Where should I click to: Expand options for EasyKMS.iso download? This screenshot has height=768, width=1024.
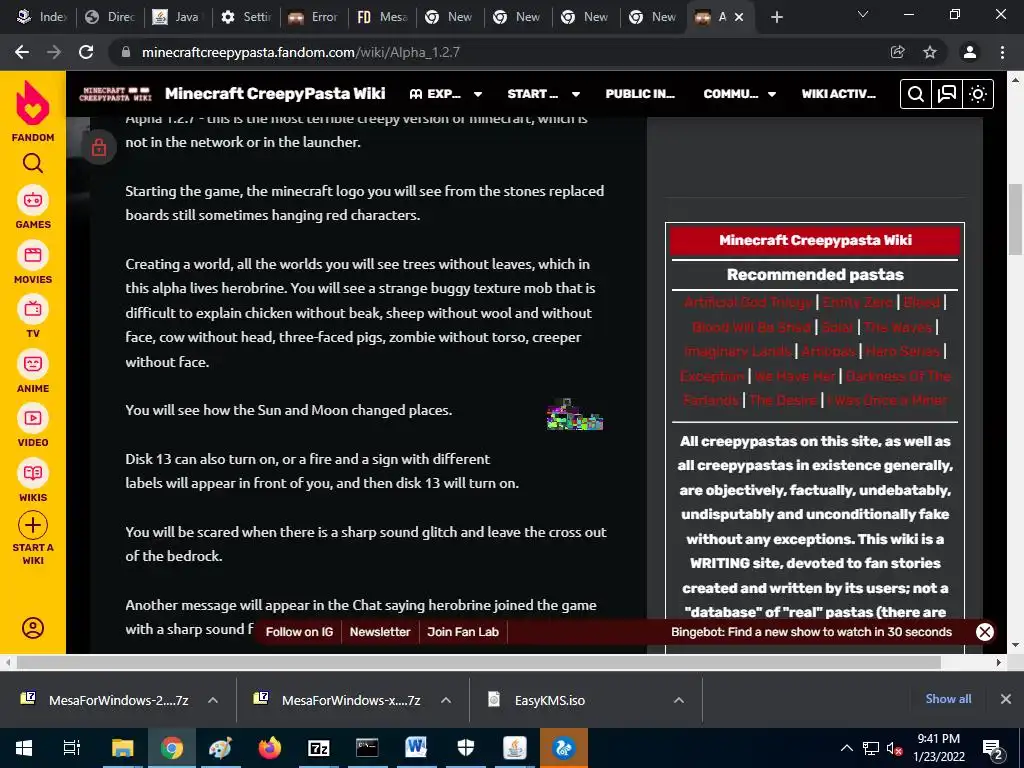tap(679, 700)
